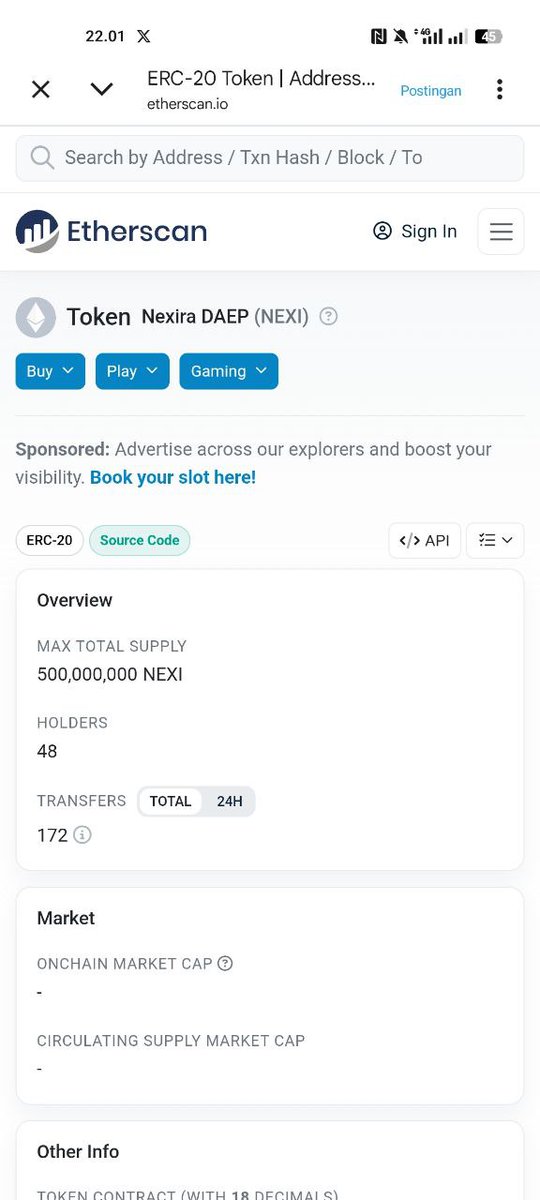Viewport: 540px width, 1200px height.
Task: Open the Etherscan hamburger menu
Action: tap(501, 232)
